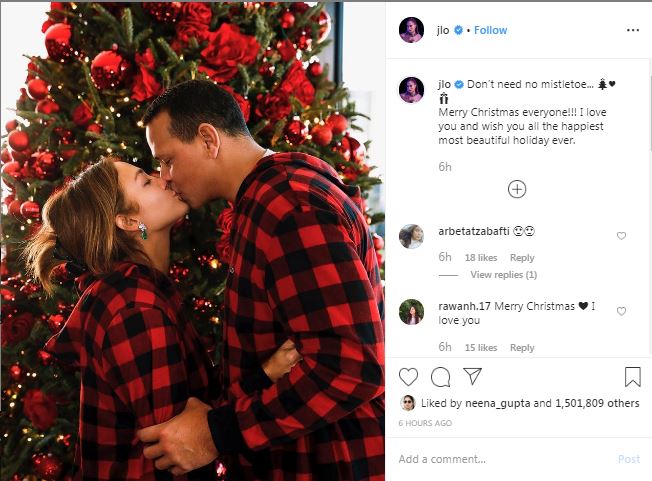Follow the jlo account
This screenshot has width=652, height=481.
(x=490, y=30)
